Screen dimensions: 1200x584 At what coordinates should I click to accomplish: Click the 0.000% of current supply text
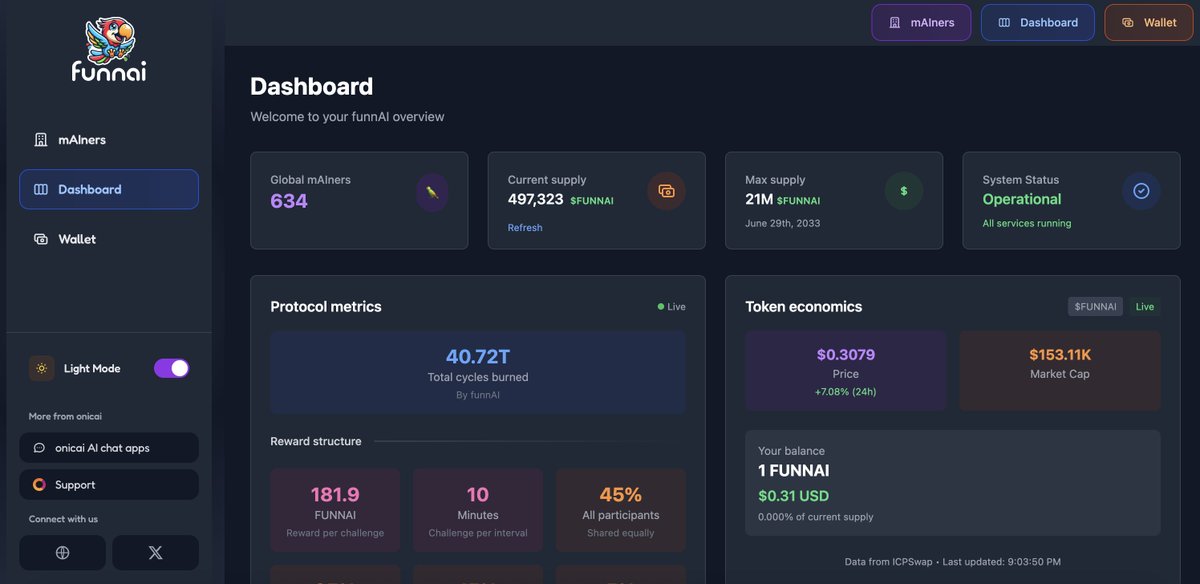pos(816,517)
